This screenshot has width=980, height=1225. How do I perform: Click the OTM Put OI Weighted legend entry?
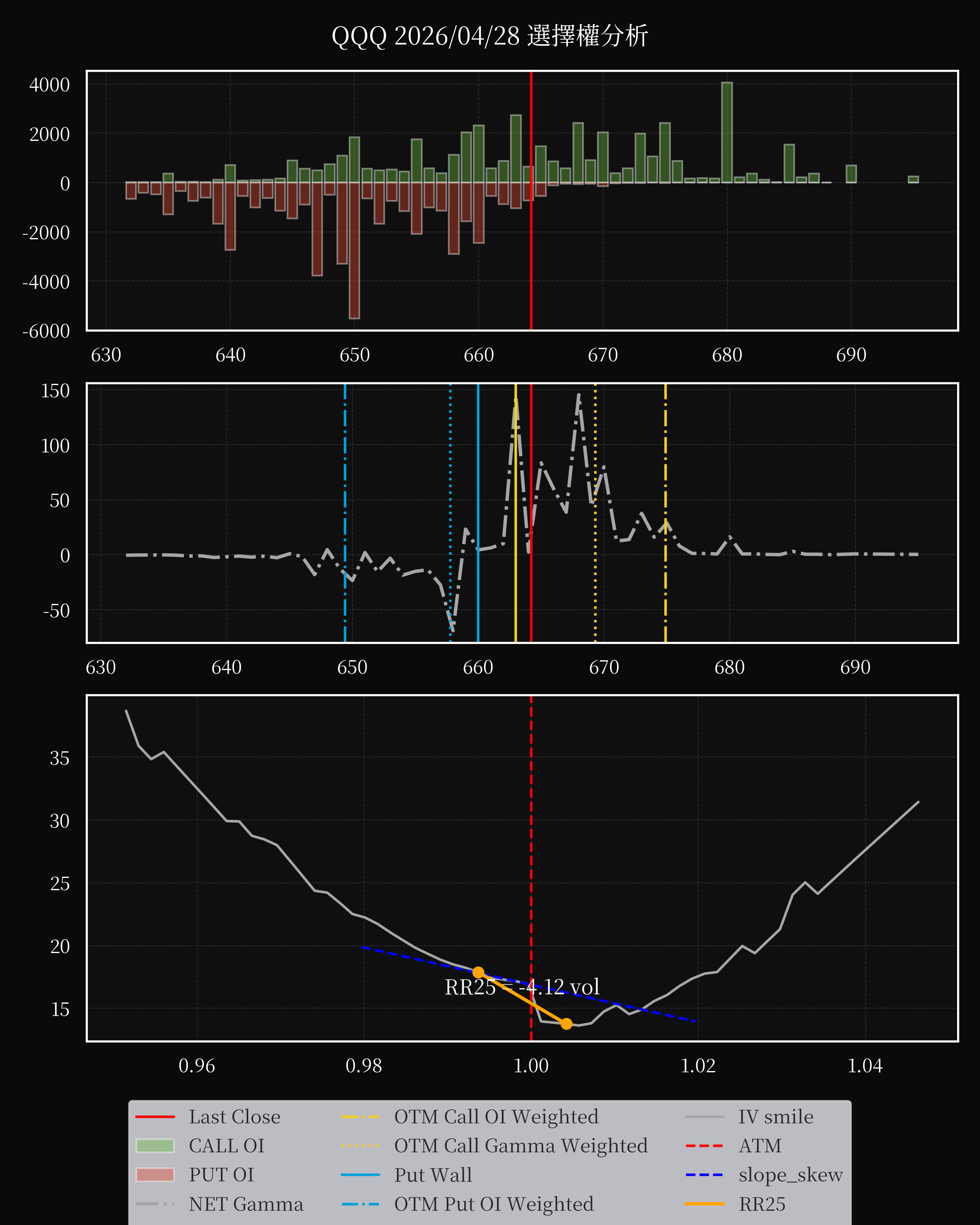(468, 1204)
